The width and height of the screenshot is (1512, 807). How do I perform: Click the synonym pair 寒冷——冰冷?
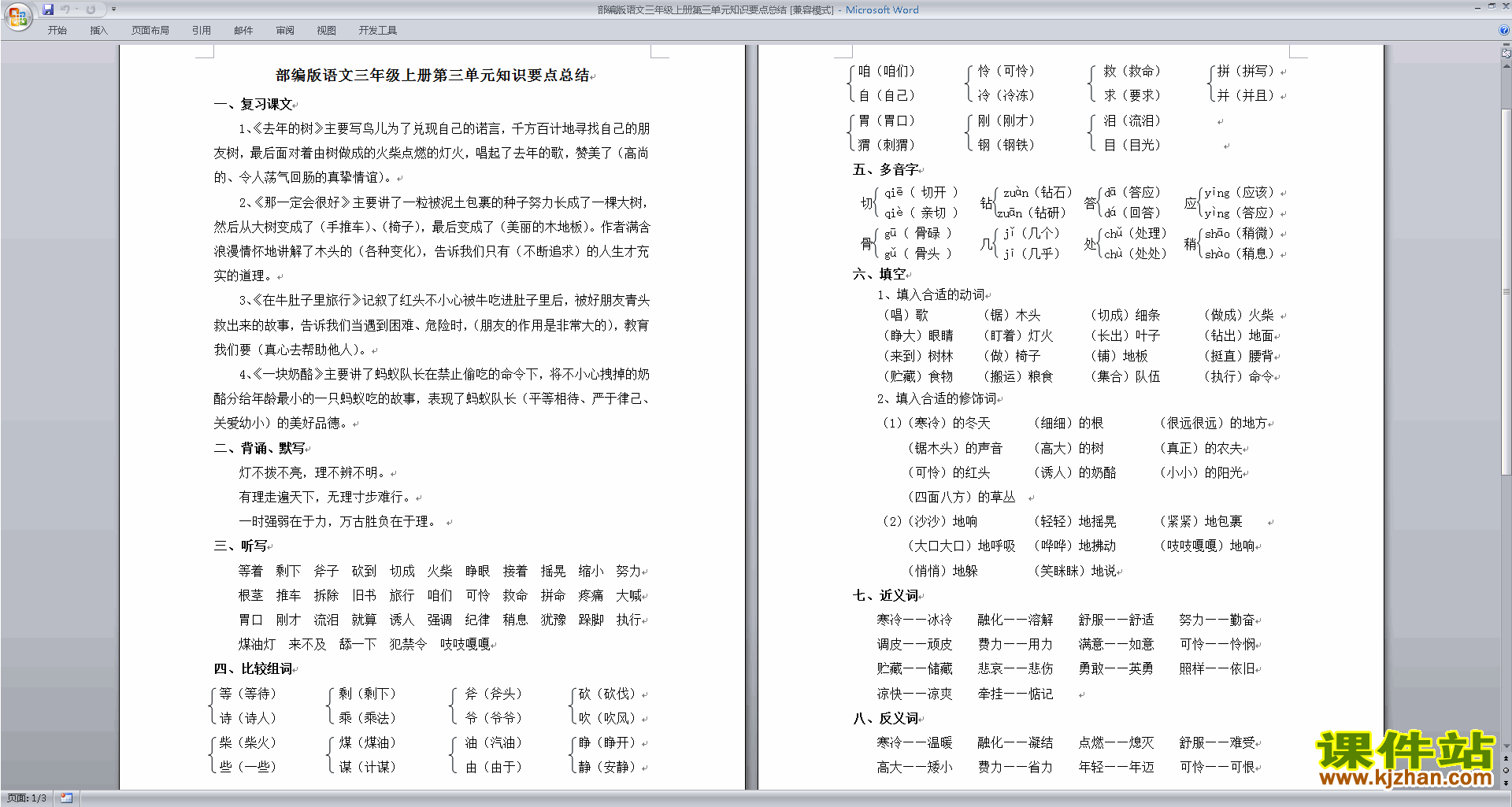(x=915, y=620)
